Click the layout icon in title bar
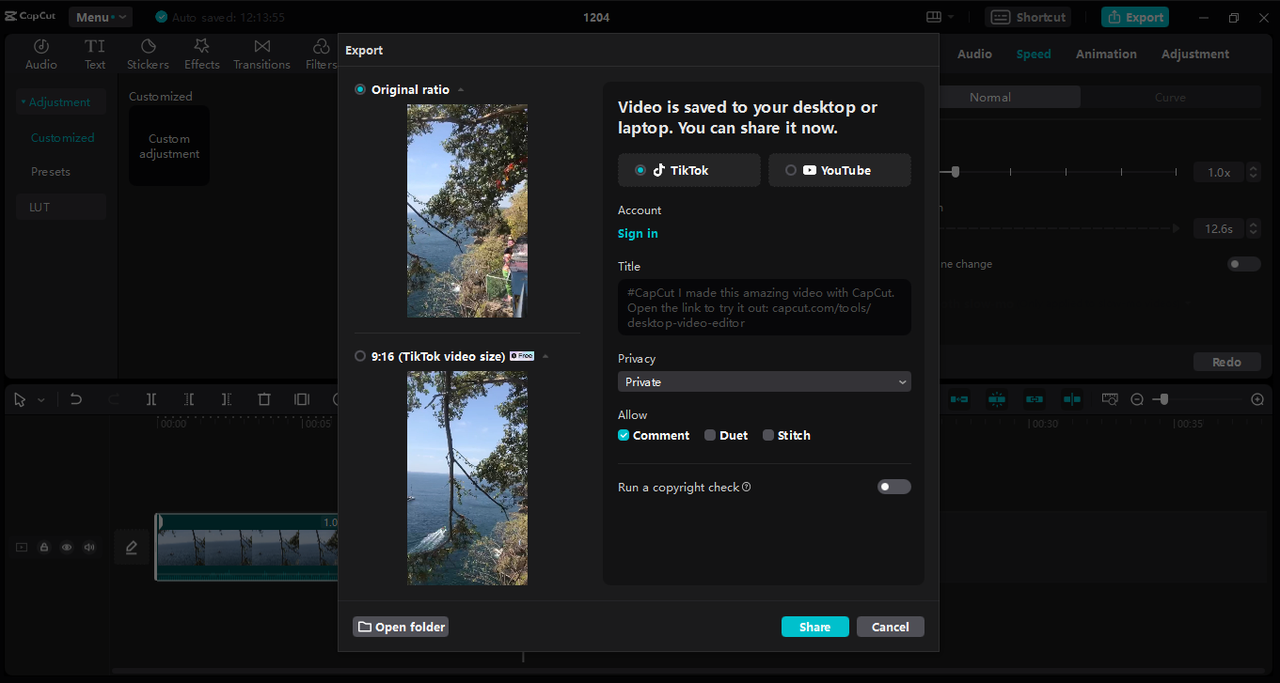 pyautogui.click(x=934, y=17)
